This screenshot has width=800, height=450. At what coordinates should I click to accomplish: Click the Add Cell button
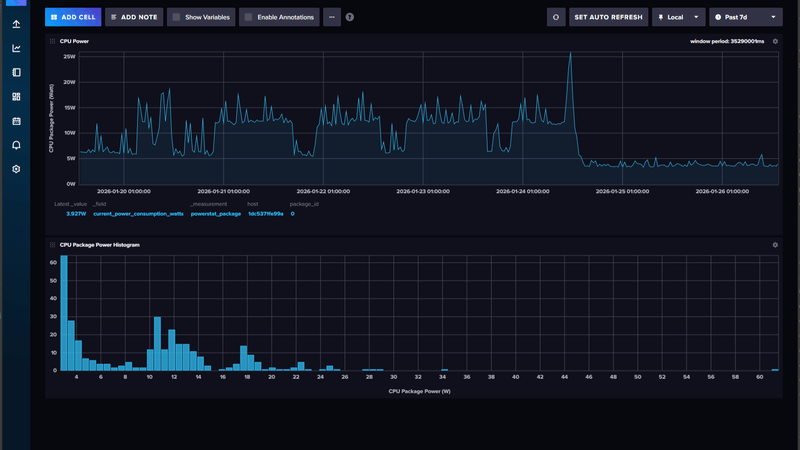[x=73, y=17]
